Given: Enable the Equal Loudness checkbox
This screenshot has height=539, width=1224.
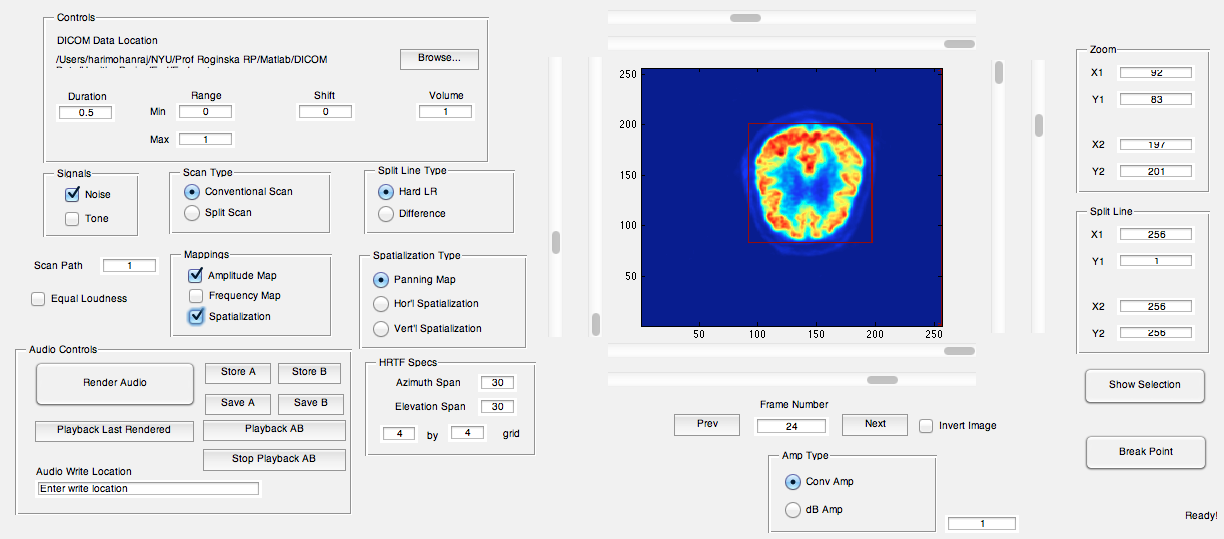Looking at the screenshot, I should [x=38, y=298].
